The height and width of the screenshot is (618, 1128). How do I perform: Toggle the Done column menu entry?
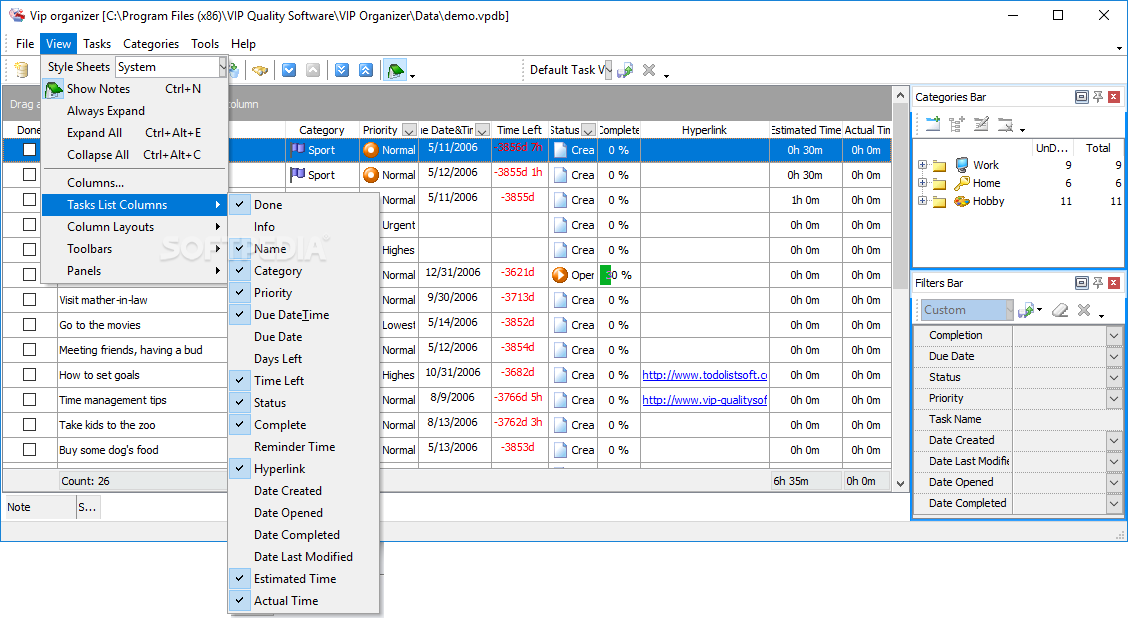[304, 204]
